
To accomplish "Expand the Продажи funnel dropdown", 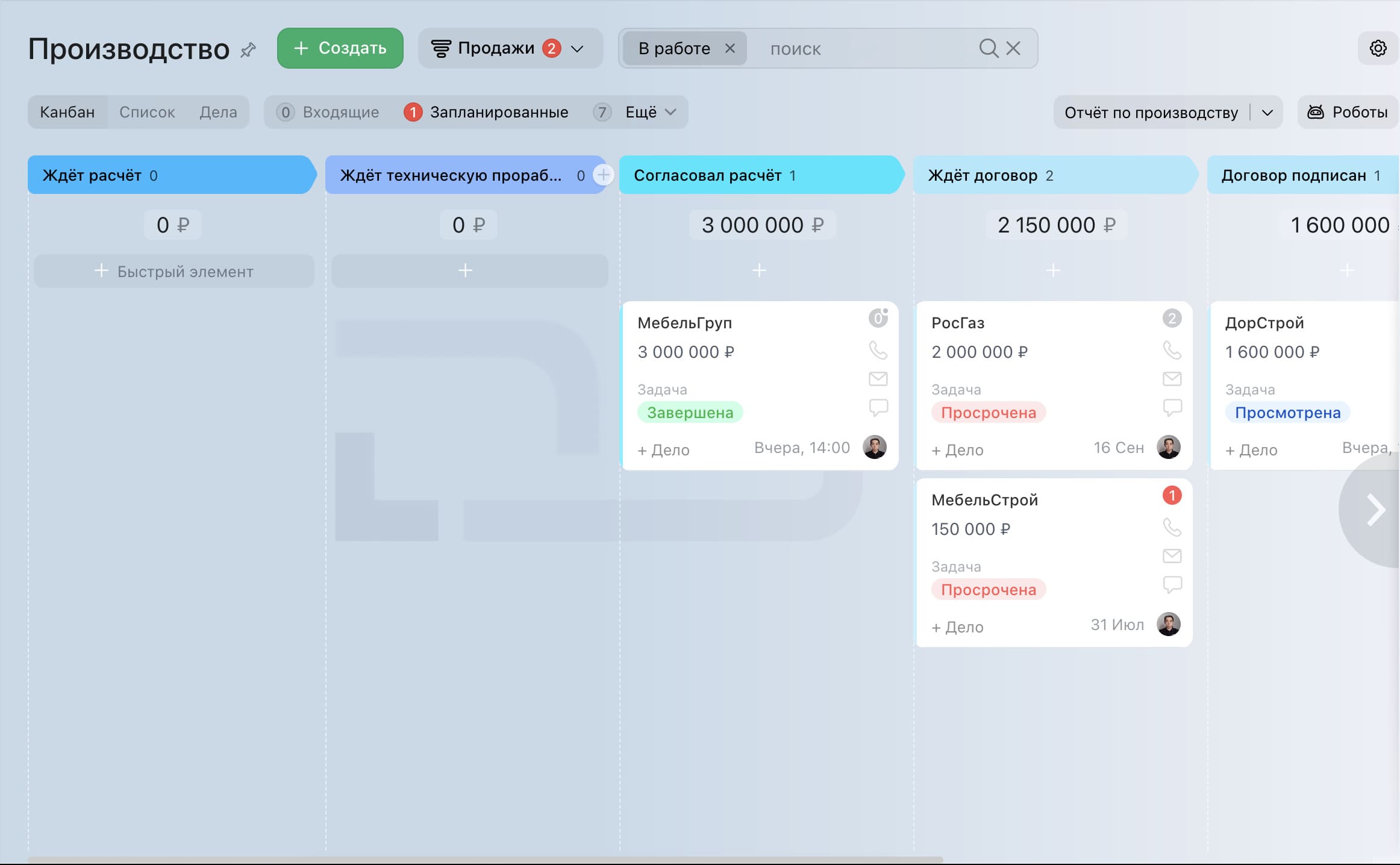I will (x=577, y=49).
